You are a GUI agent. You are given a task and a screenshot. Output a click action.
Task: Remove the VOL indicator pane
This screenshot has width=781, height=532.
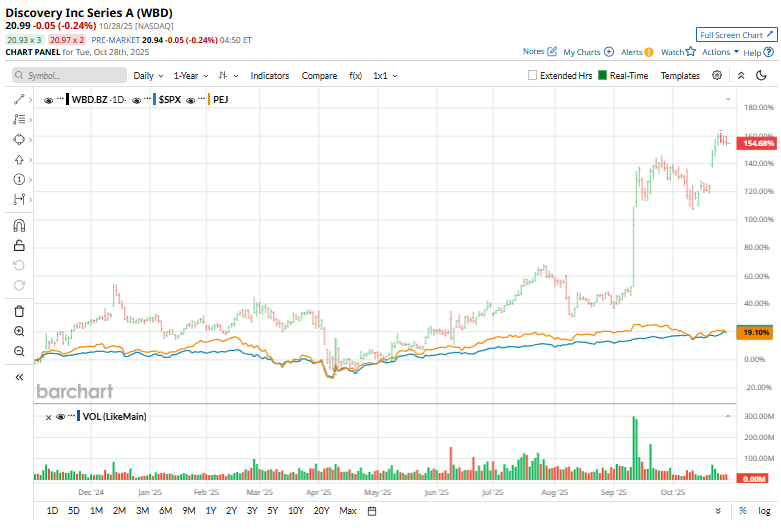pos(48,417)
